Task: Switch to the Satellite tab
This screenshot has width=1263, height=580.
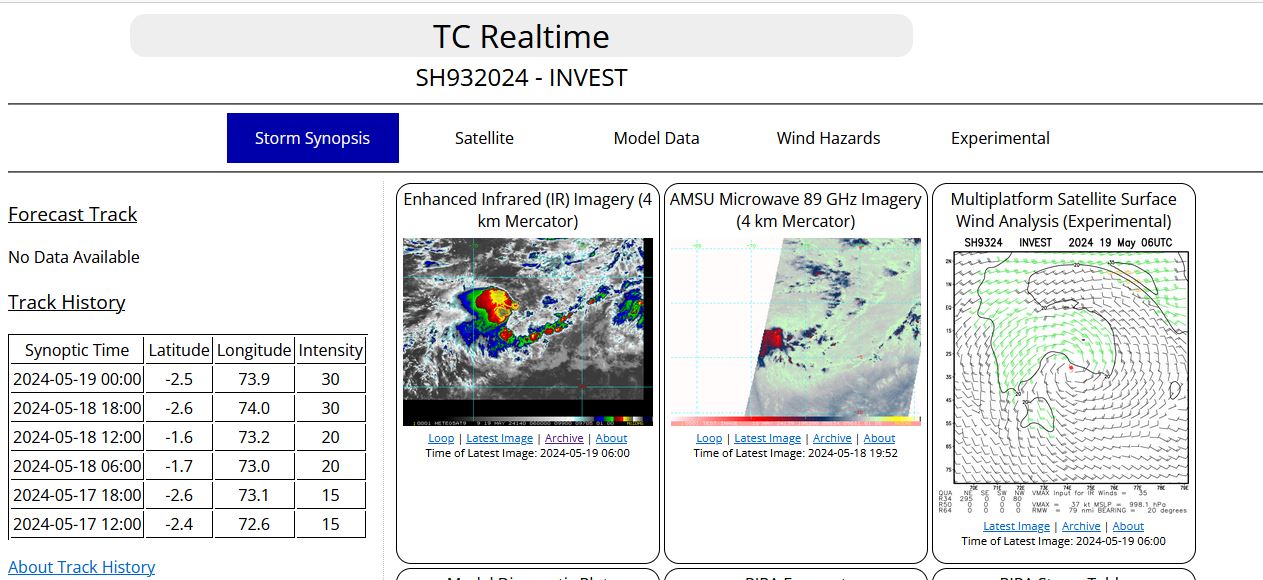Action: [x=484, y=138]
